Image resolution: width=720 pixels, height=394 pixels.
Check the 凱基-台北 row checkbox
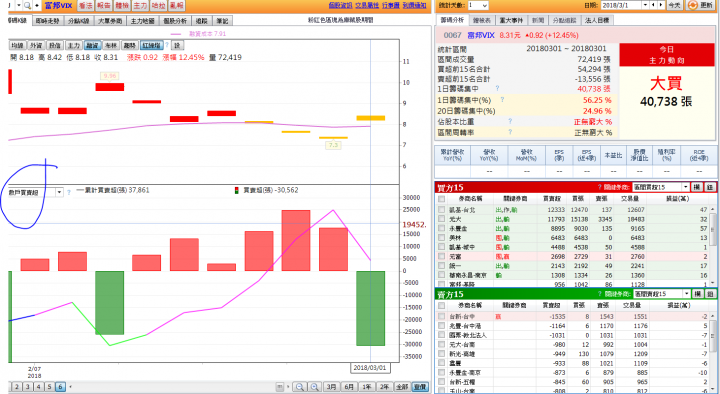[x=442, y=210]
